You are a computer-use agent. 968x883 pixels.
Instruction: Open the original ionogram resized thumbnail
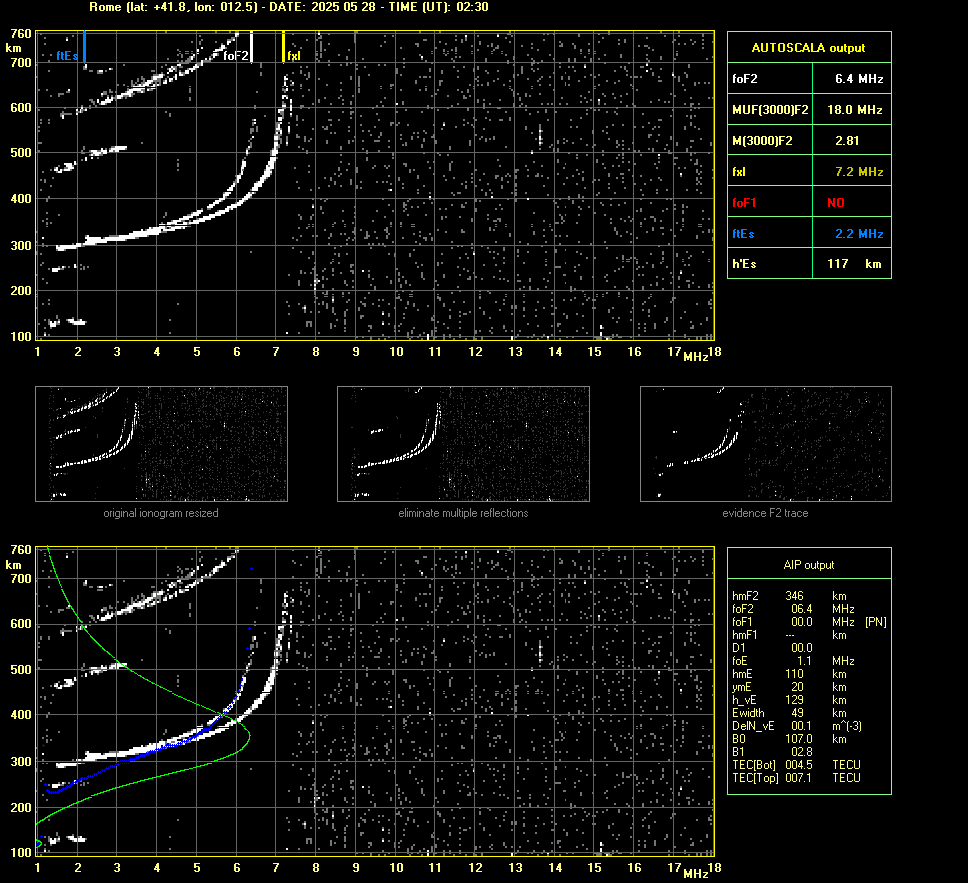[x=161, y=444]
